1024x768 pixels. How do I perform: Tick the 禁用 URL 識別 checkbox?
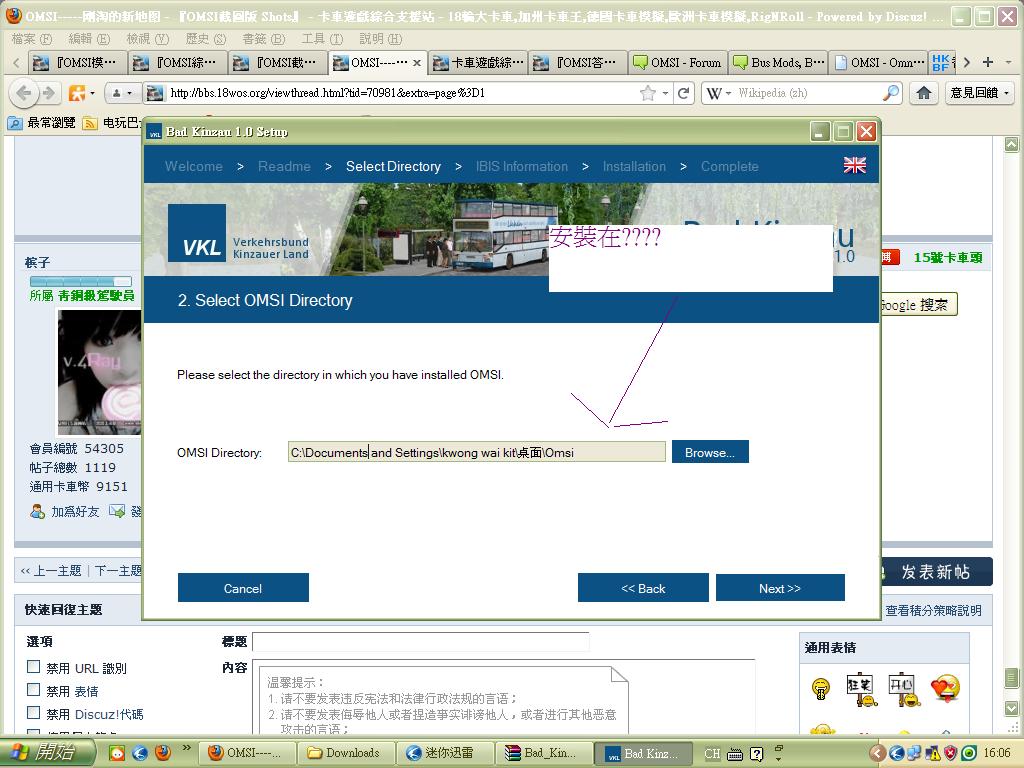tap(33, 667)
